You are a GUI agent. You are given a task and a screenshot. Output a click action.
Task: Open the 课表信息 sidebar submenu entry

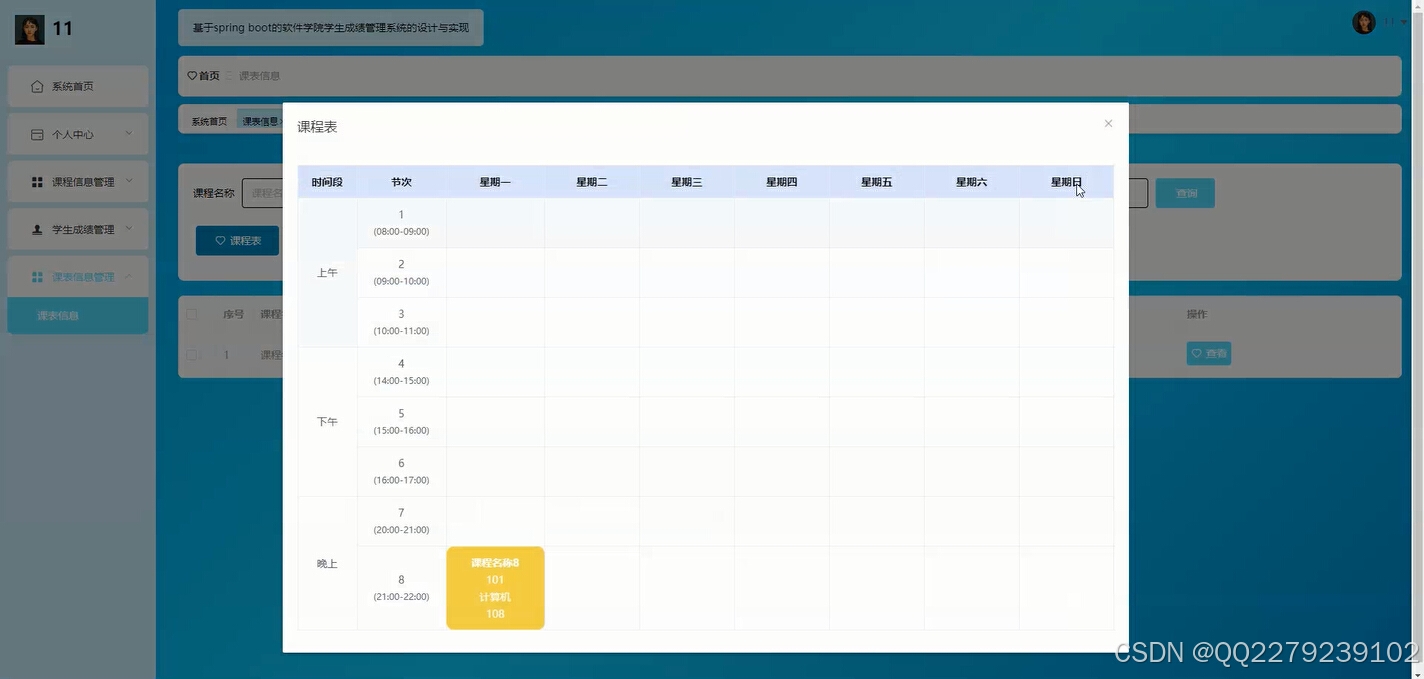click(x=58, y=314)
